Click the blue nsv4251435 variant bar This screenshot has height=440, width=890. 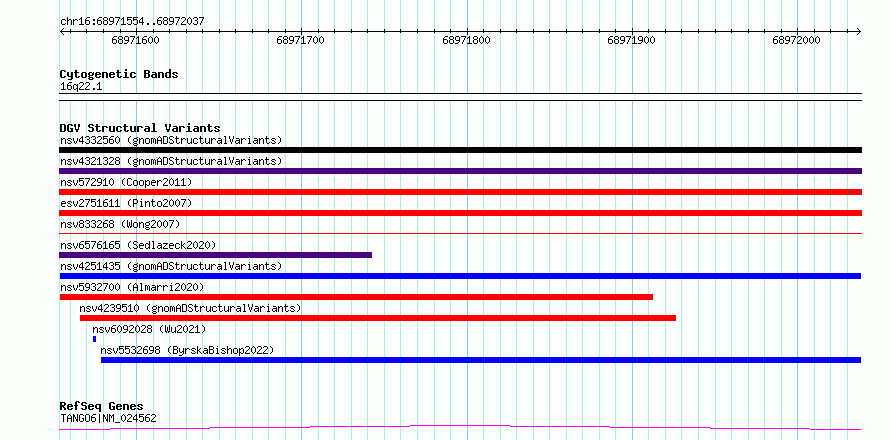460,276
